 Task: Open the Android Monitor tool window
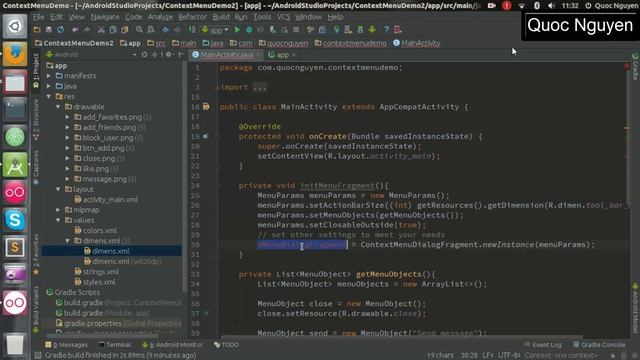coord(172,345)
